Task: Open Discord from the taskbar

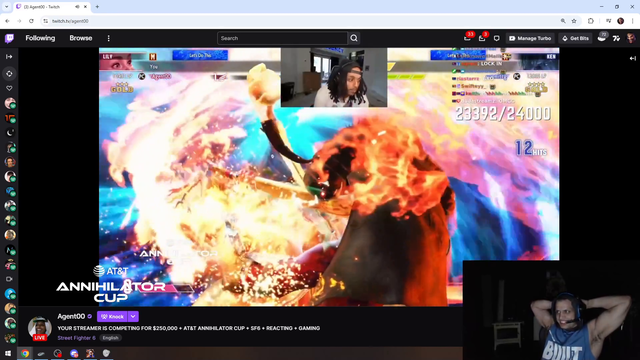Action: tap(74, 353)
